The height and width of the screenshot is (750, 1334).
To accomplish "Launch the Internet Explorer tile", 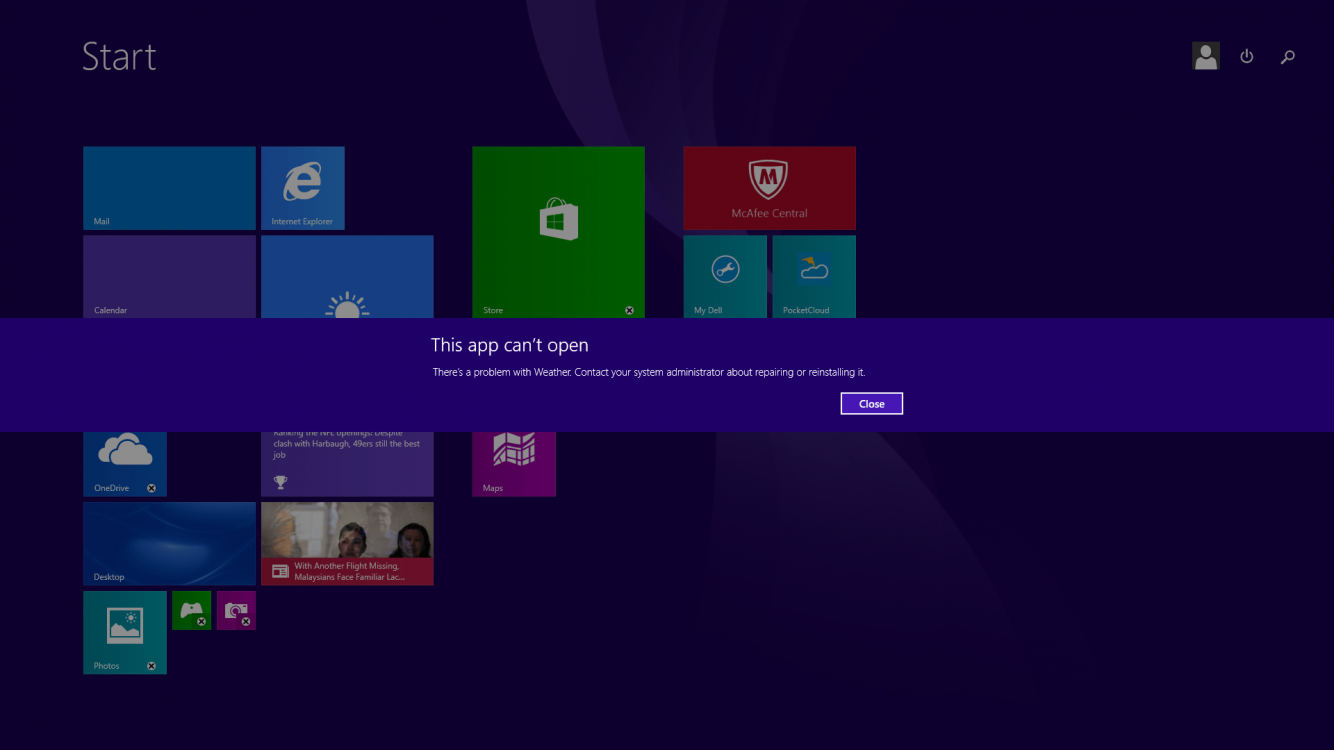I will click(303, 188).
